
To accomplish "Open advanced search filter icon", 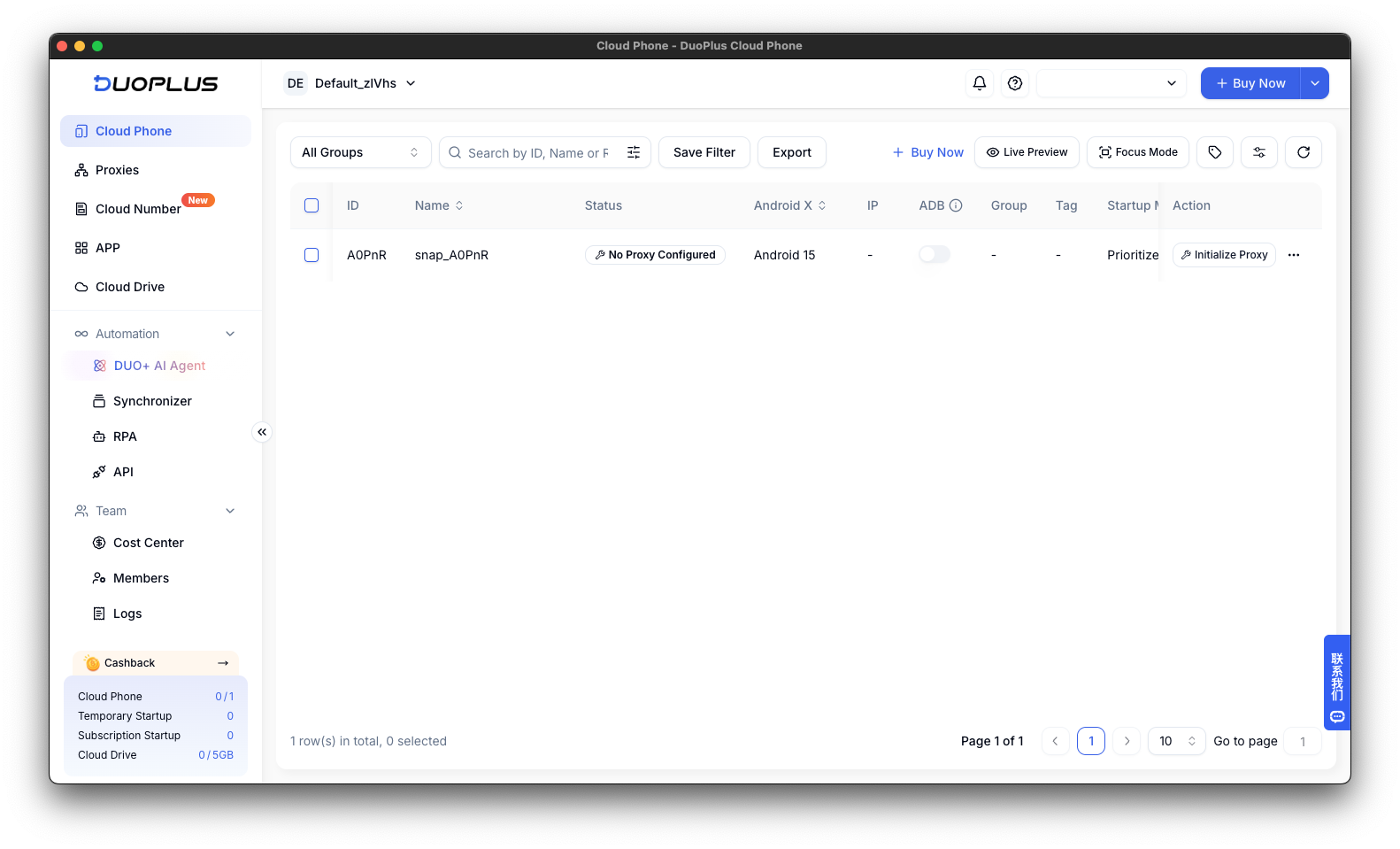I will click(634, 152).
